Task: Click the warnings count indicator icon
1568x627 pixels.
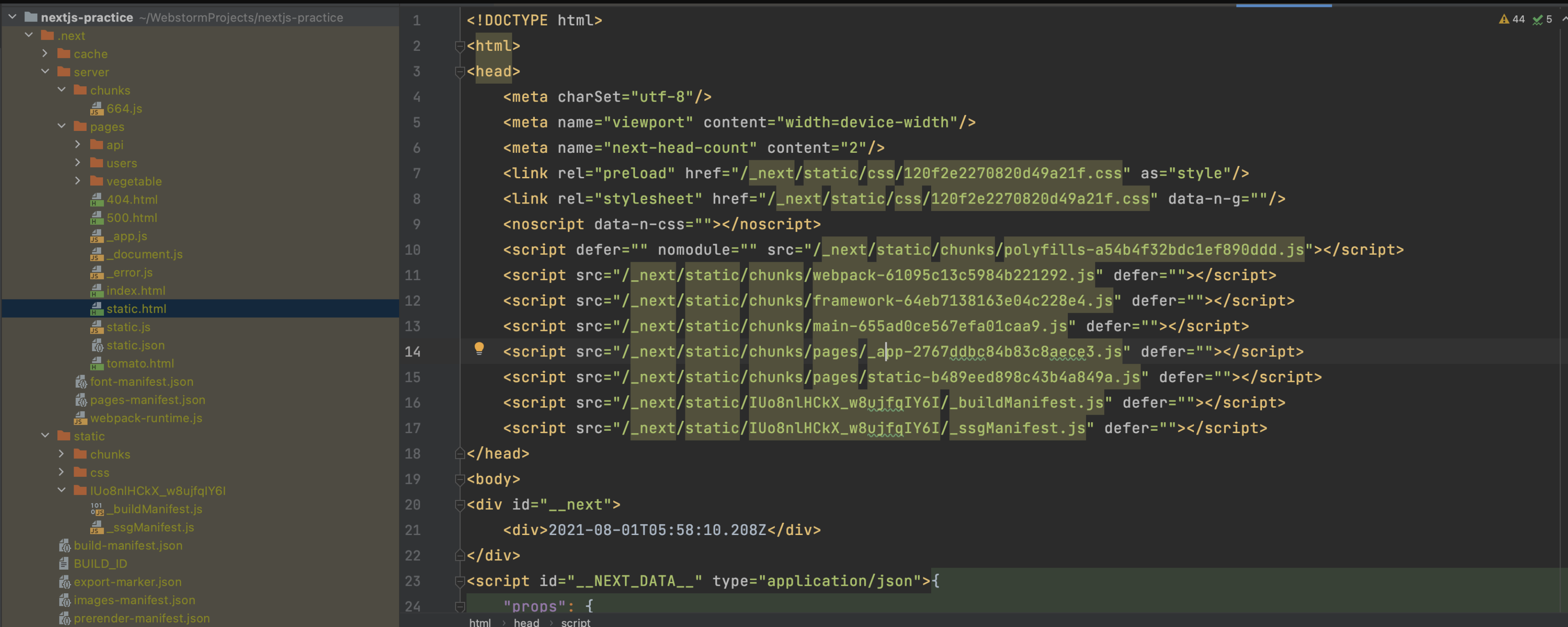Action: (x=1504, y=19)
